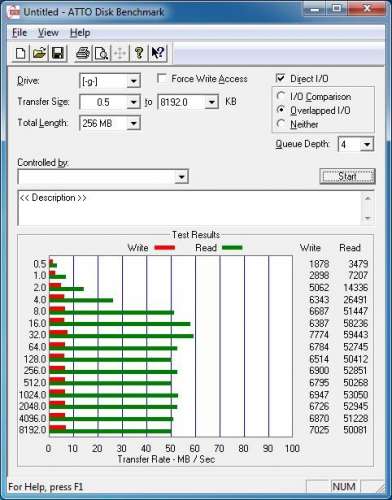Open the File menu
This screenshot has width=392, height=500.
point(19,33)
